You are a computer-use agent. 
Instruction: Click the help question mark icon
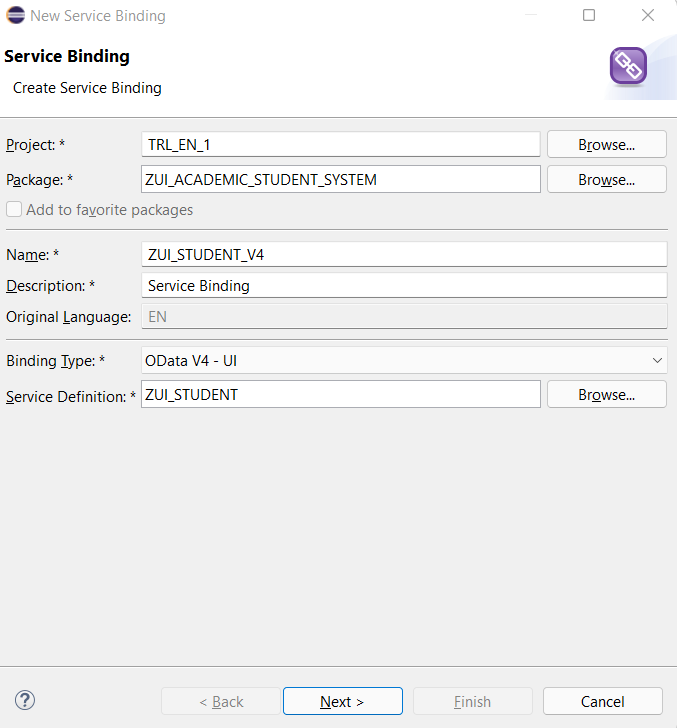coord(25,700)
